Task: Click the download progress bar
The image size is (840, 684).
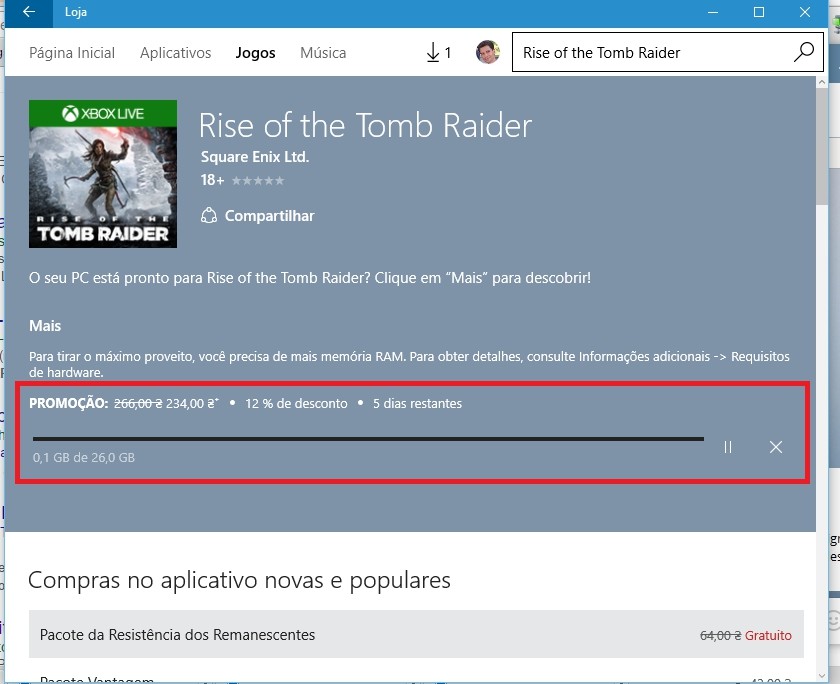Action: 368,438
